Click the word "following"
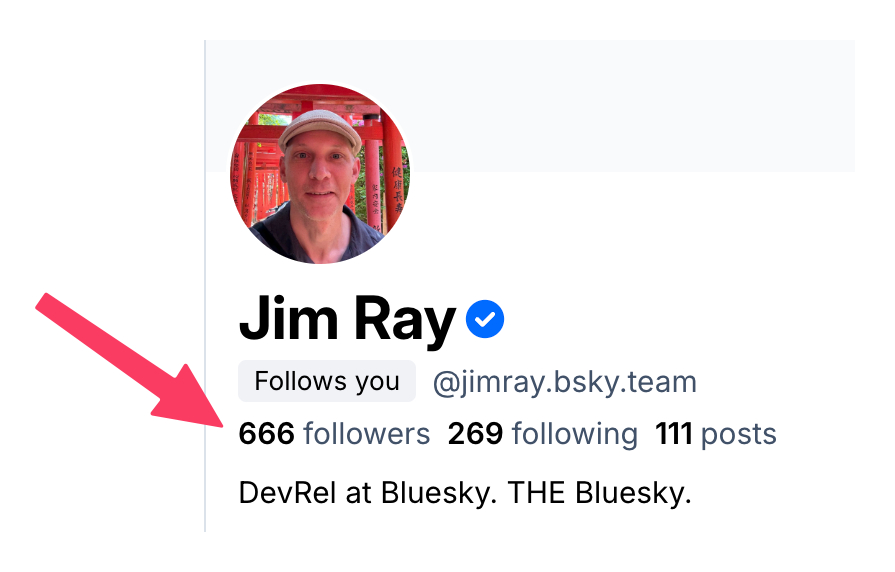 pyautogui.click(x=575, y=435)
